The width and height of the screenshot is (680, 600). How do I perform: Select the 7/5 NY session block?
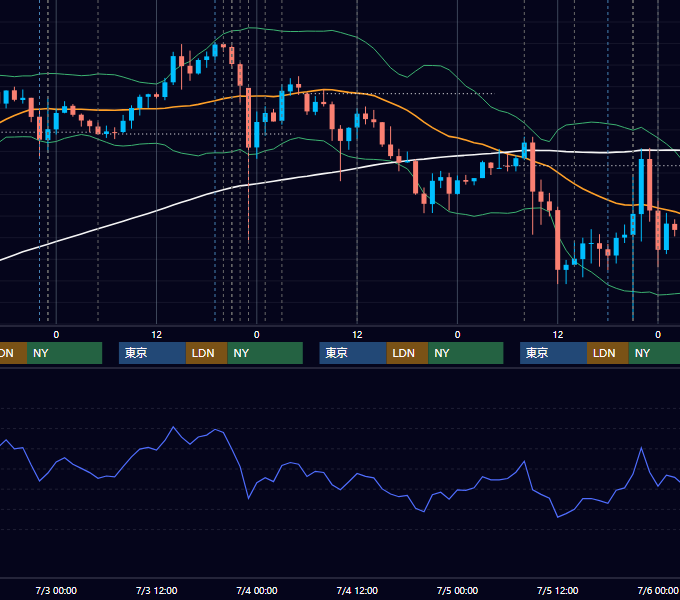coord(654,353)
